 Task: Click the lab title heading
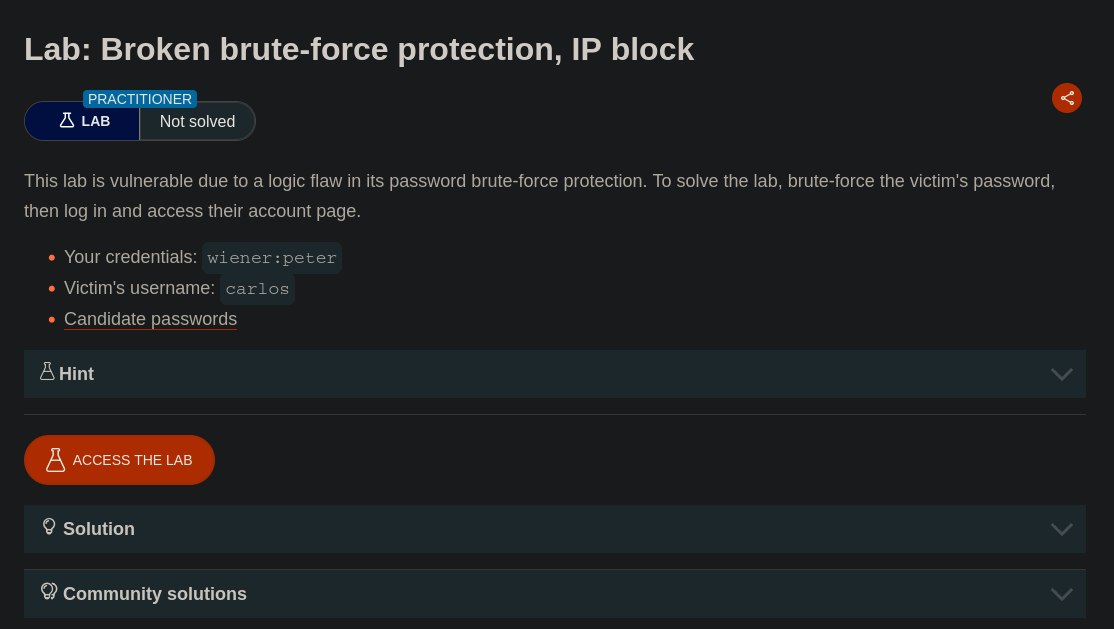pyautogui.click(x=359, y=49)
